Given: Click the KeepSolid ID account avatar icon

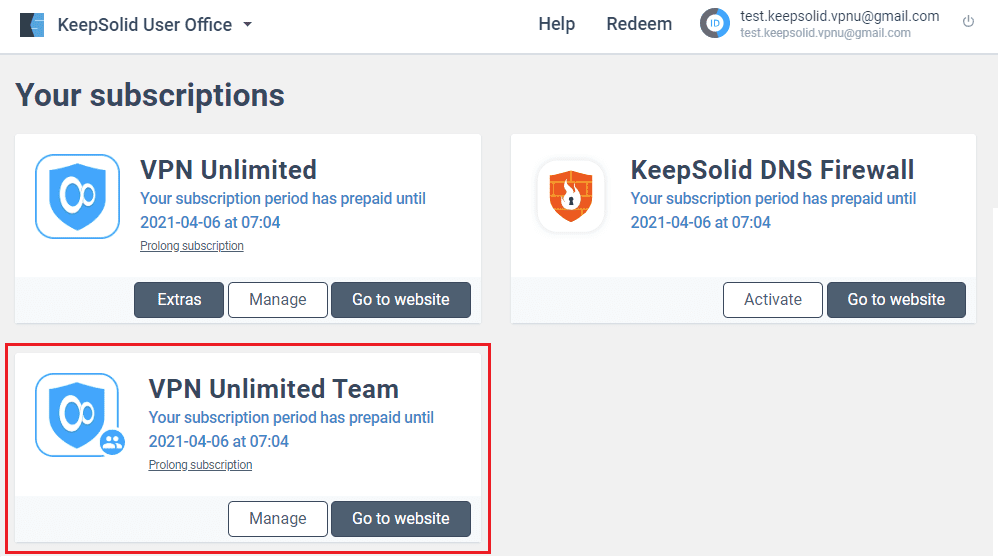Looking at the screenshot, I should [715, 24].
